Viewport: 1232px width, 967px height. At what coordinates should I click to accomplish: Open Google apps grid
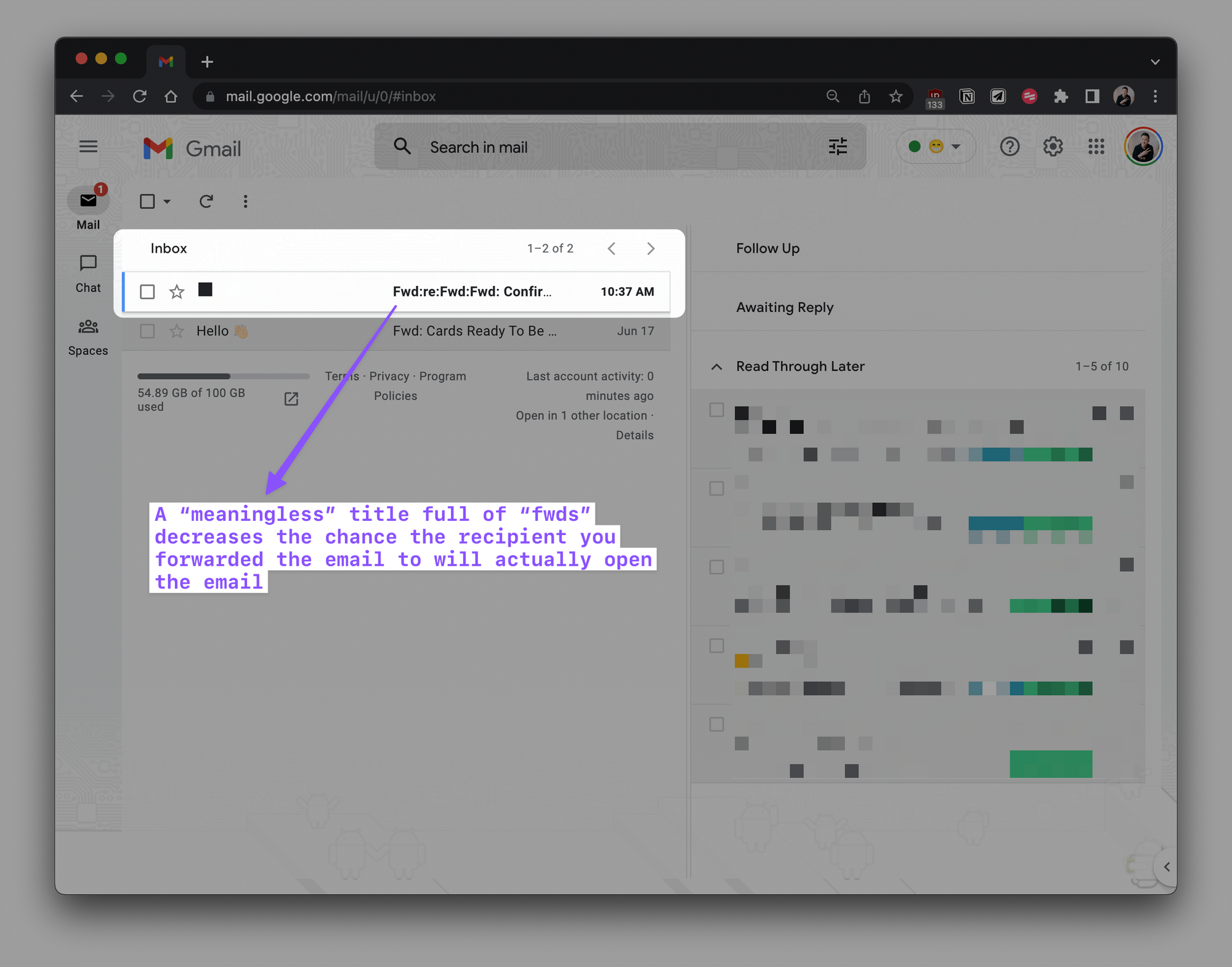click(x=1096, y=147)
